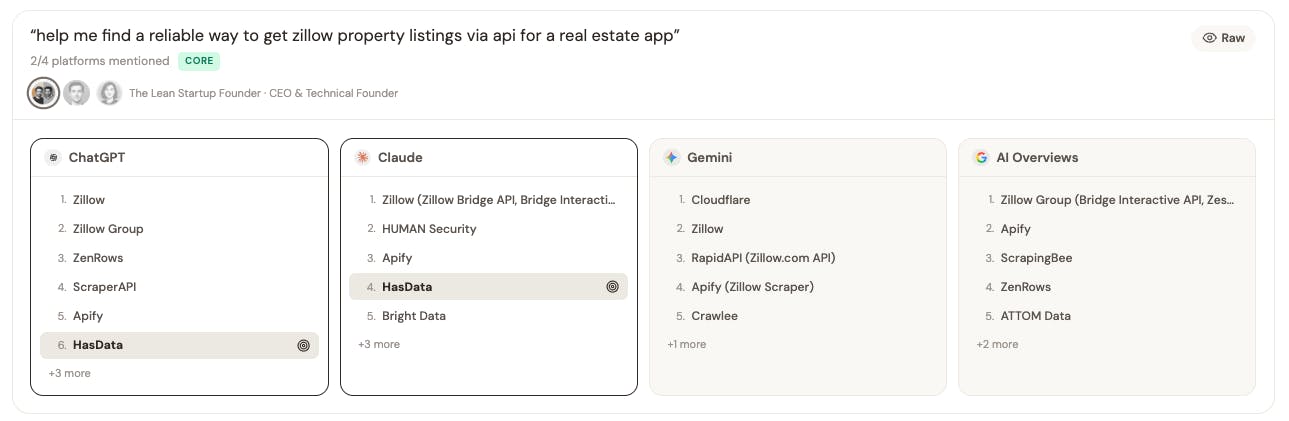
Task: Click ATTOM Data in AI Overviews
Action: pyautogui.click(x=1035, y=317)
